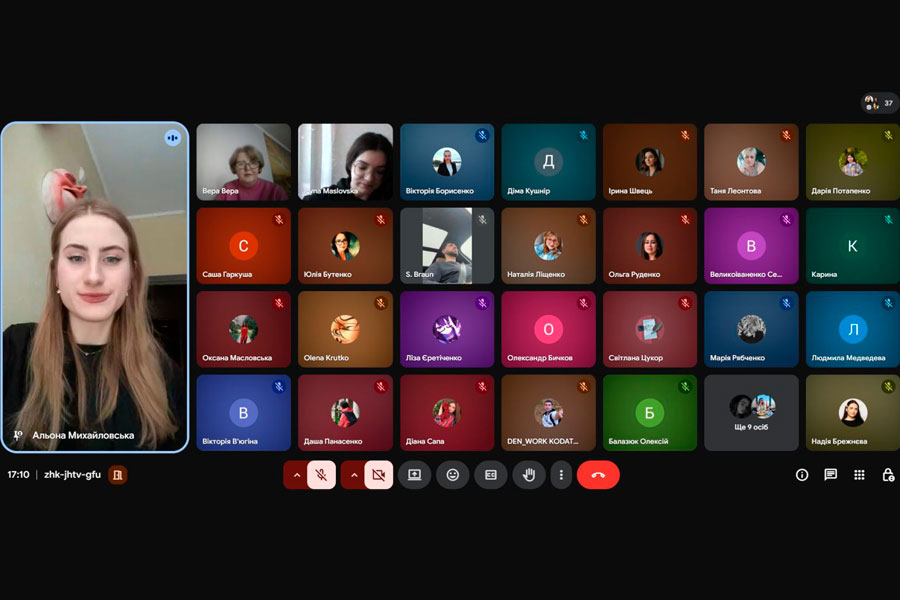Click S. Braun's muted mic icon
The height and width of the screenshot is (600, 900).
pyautogui.click(x=482, y=219)
